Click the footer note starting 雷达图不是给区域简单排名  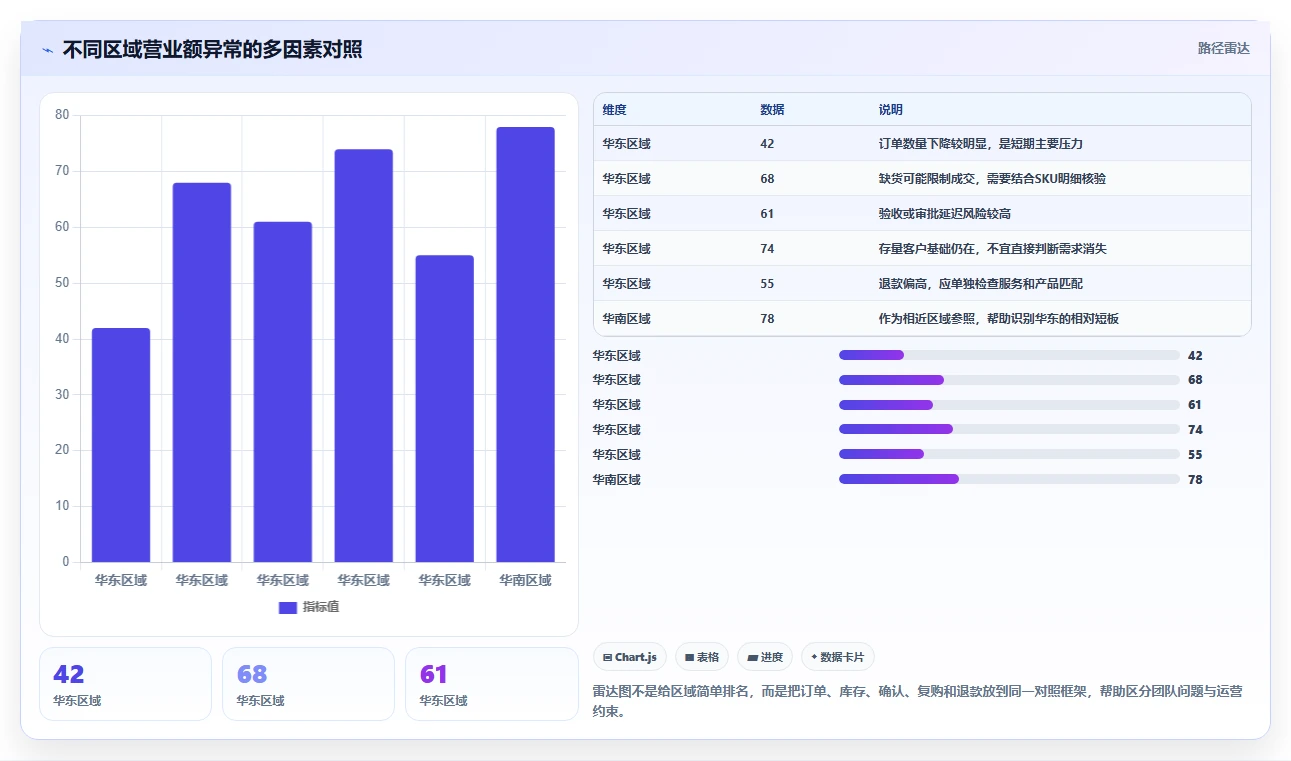point(917,702)
